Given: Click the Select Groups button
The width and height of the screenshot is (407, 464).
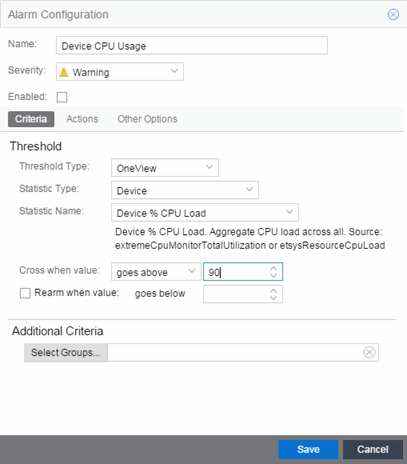Looking at the screenshot, I should [66, 352].
